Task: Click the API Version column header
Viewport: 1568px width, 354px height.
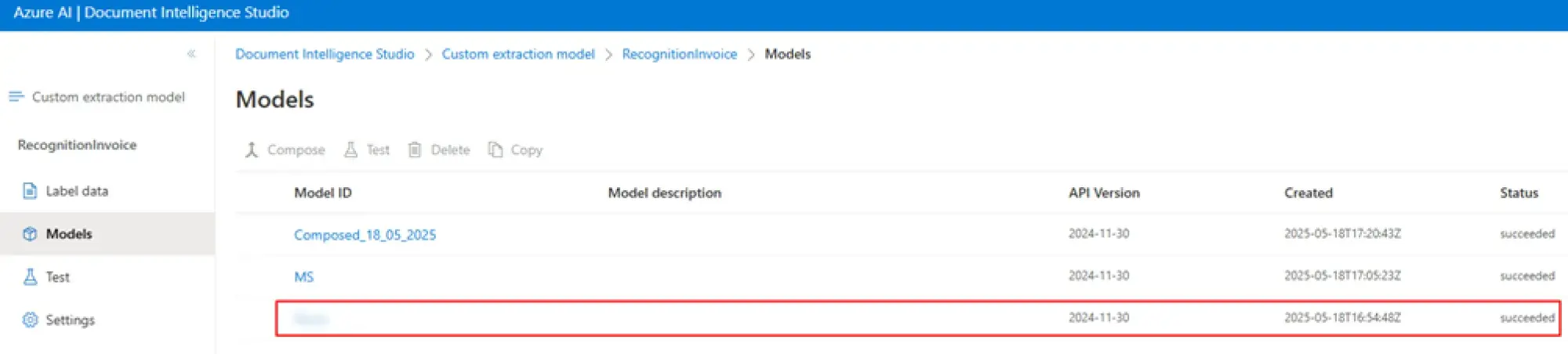Action: point(1104,193)
